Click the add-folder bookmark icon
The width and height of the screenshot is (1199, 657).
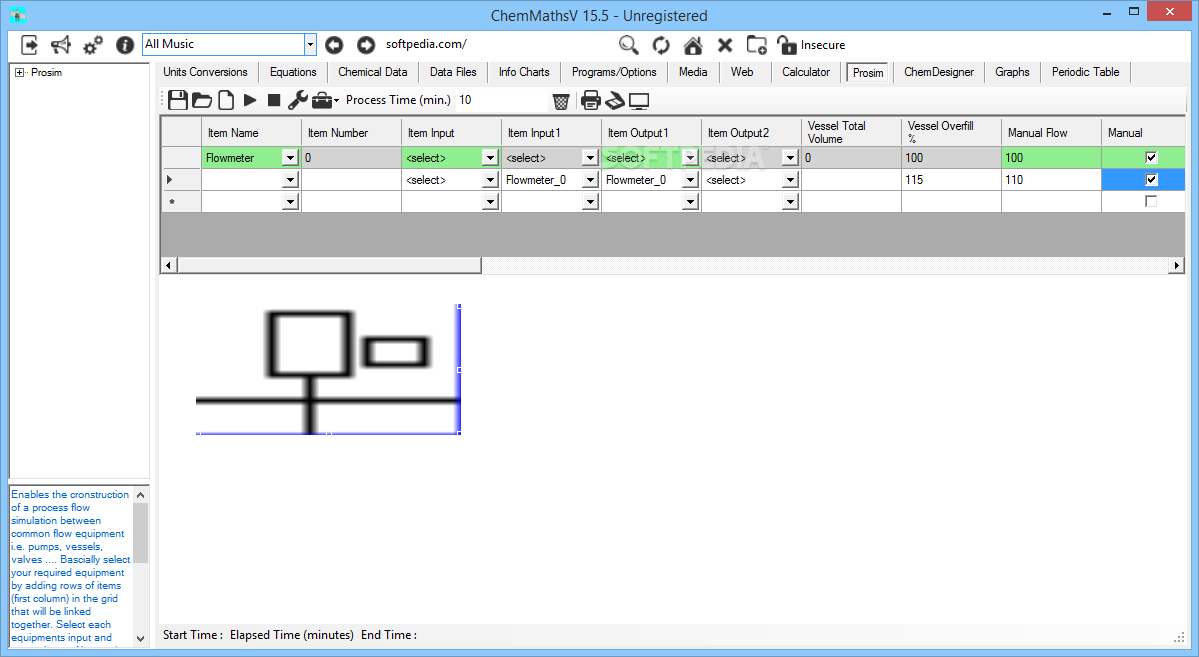(756, 45)
